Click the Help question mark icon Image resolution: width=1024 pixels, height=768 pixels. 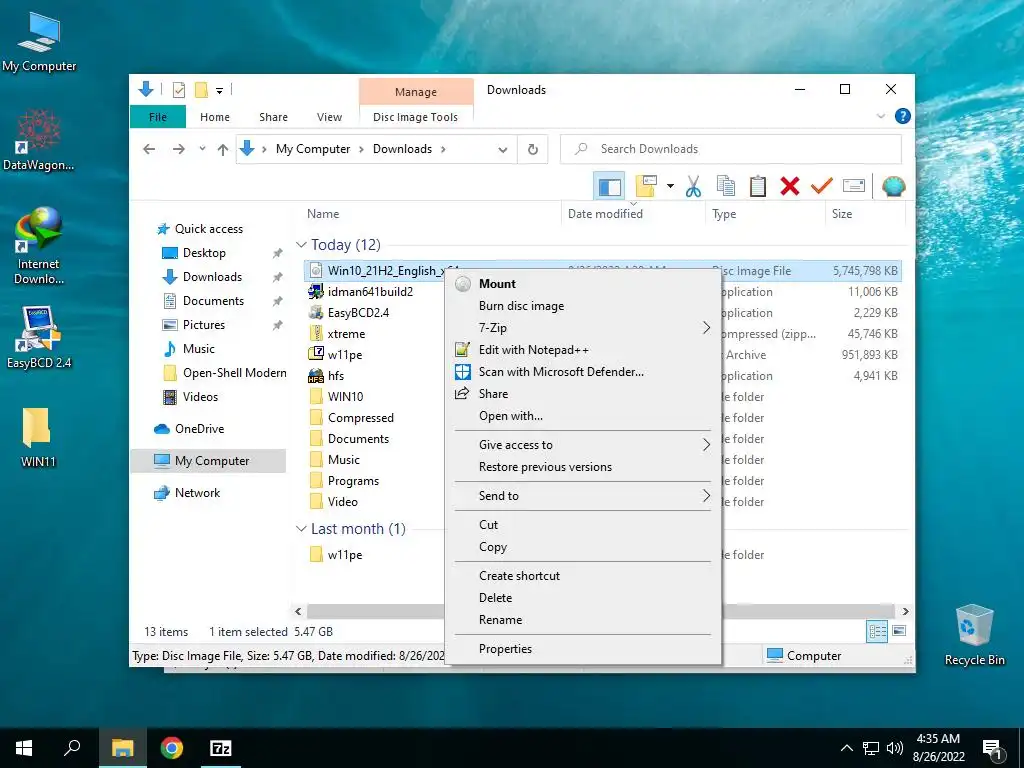pos(903,116)
